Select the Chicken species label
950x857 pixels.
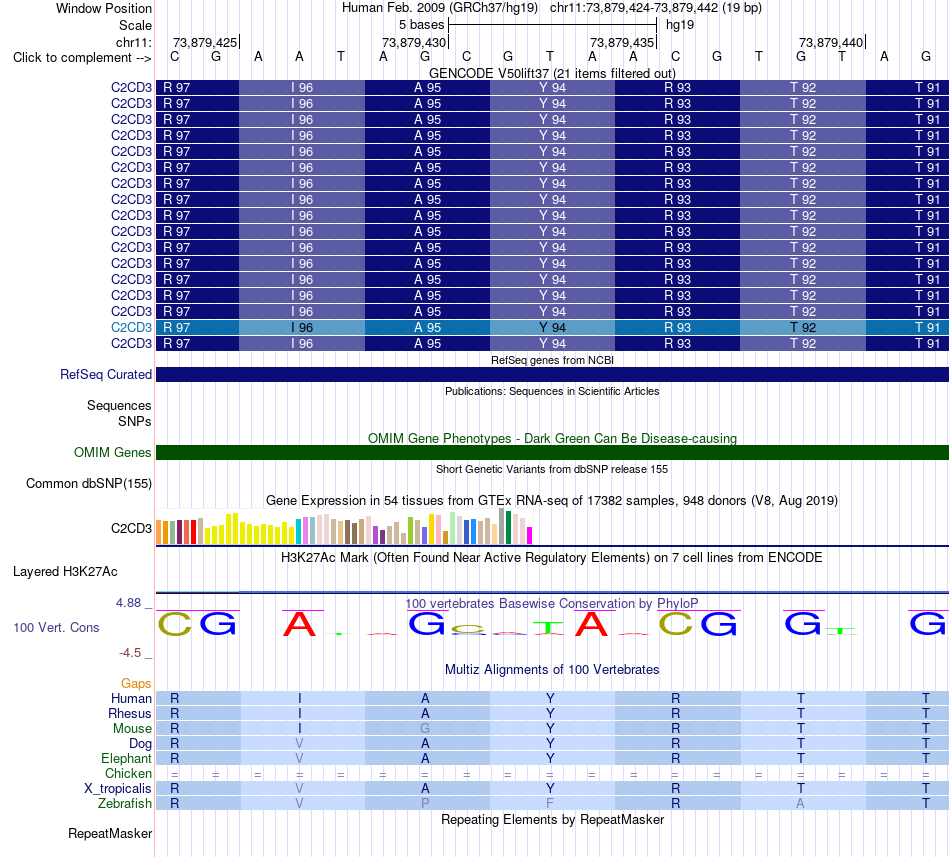[x=128, y=773]
